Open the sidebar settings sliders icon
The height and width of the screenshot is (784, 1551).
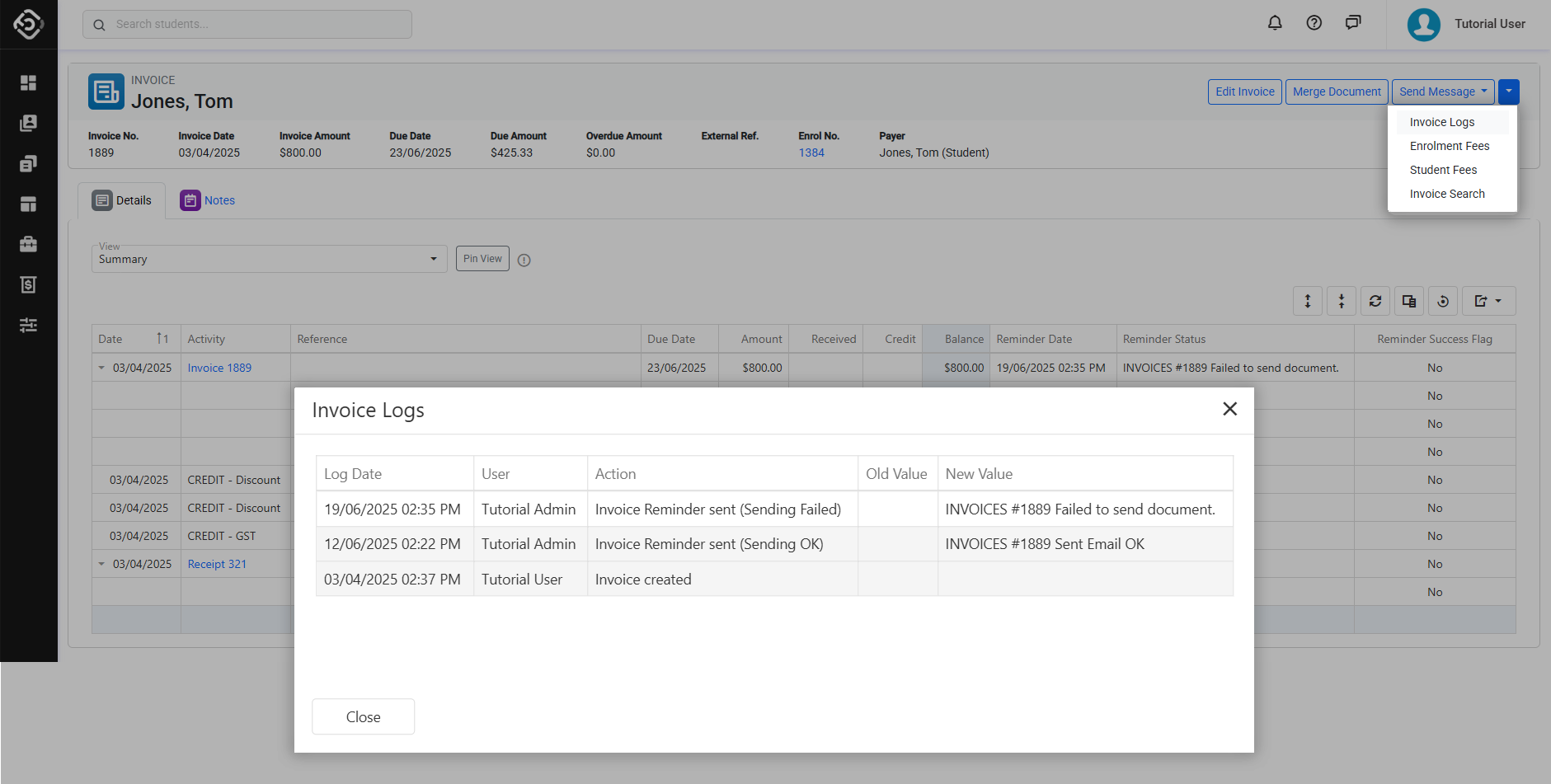pyautogui.click(x=28, y=326)
